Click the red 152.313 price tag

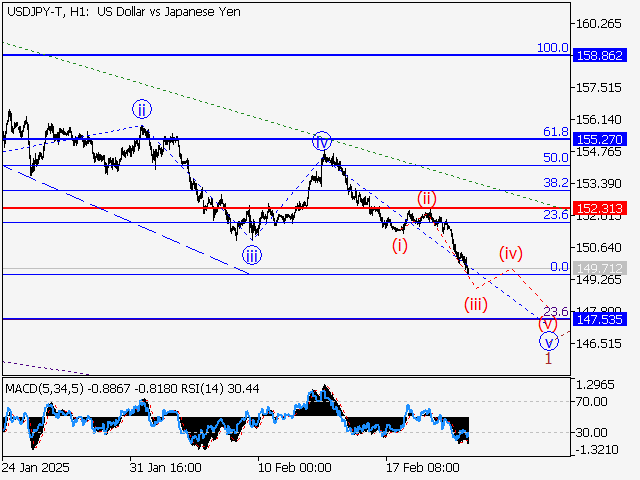click(x=600, y=208)
